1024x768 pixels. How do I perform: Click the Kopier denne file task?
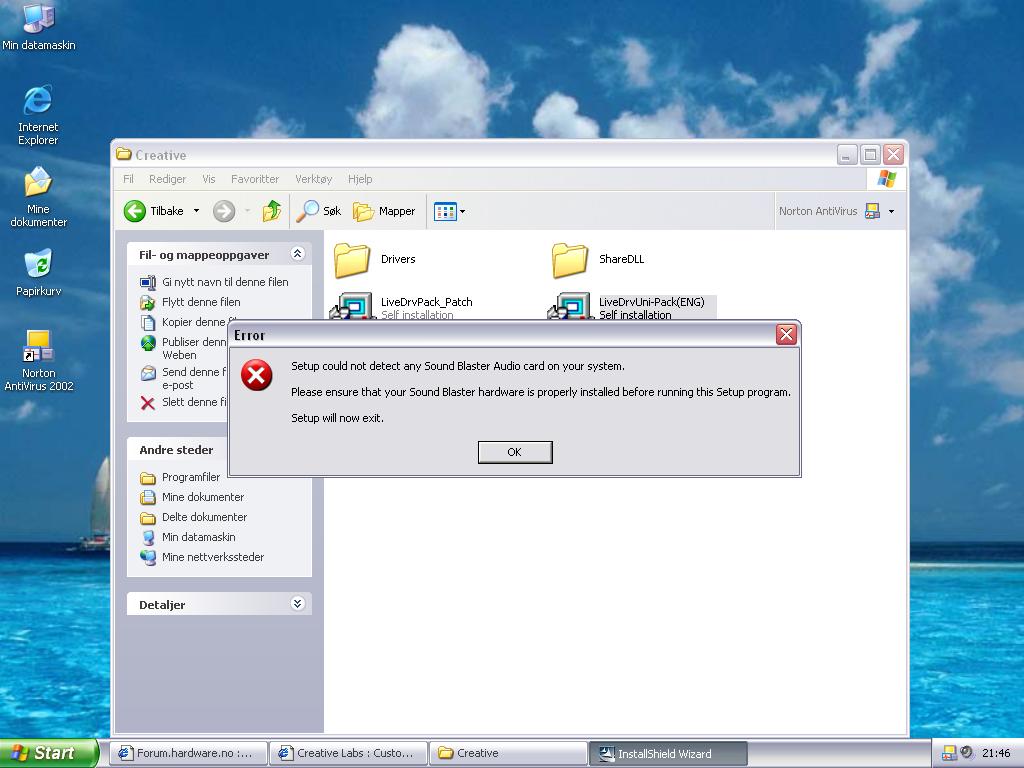(x=184, y=323)
